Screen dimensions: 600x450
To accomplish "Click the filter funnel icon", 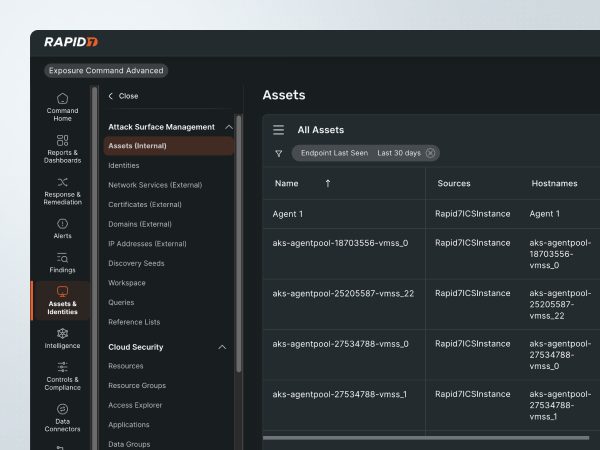I will pos(279,153).
